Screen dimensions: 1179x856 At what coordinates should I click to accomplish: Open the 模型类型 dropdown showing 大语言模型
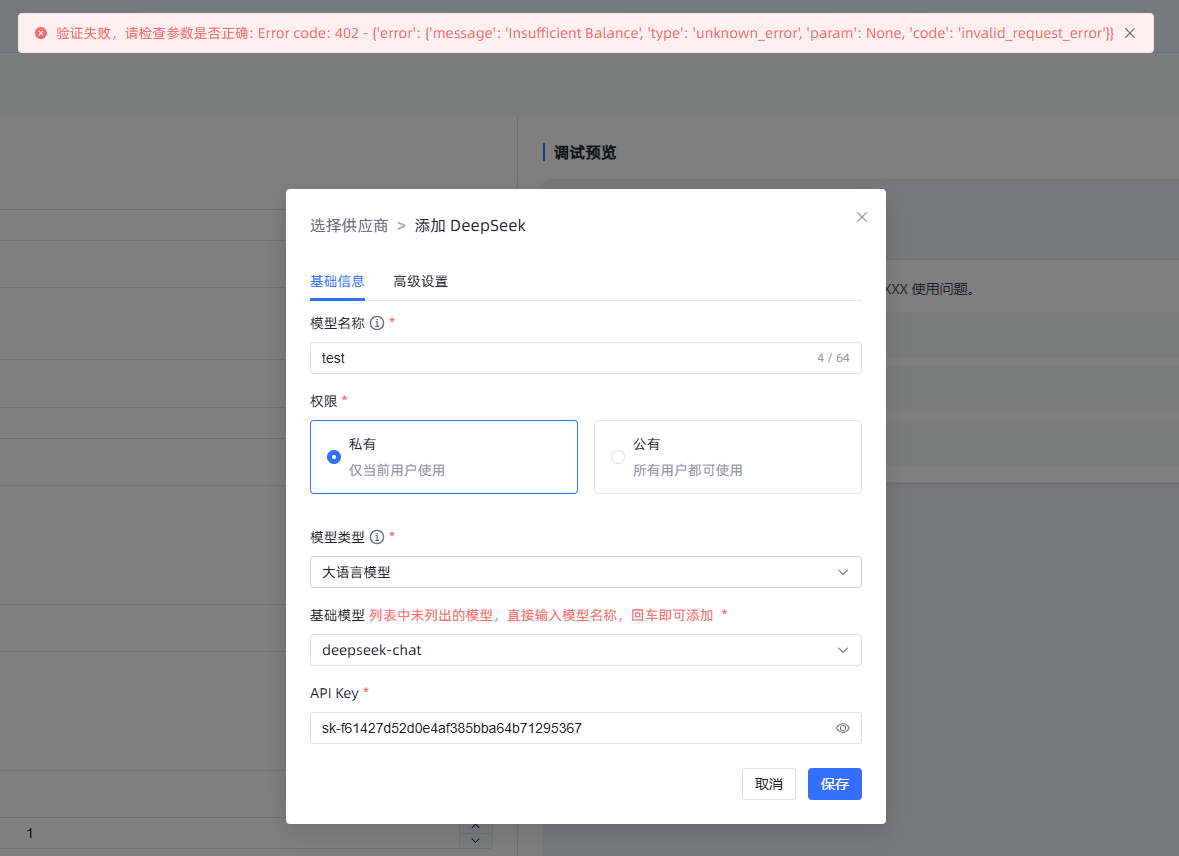coord(586,572)
